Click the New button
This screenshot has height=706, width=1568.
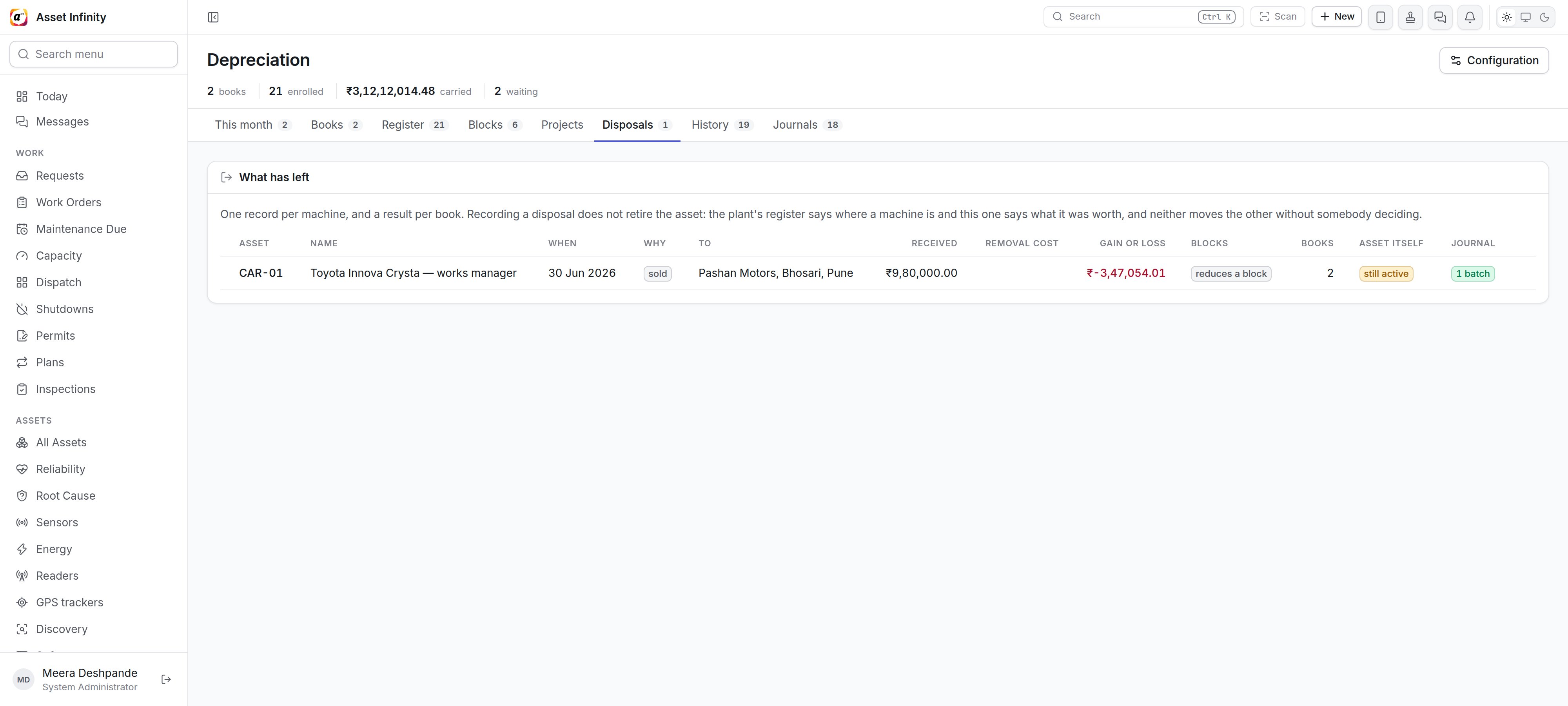(x=1337, y=16)
